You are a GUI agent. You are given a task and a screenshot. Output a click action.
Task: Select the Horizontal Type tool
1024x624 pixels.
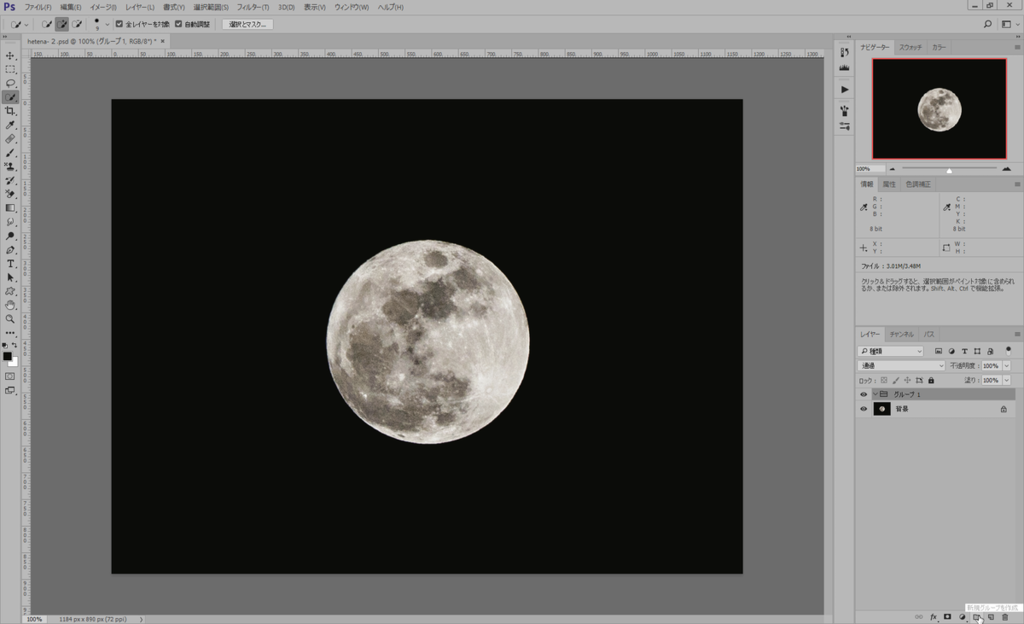click(x=10, y=264)
